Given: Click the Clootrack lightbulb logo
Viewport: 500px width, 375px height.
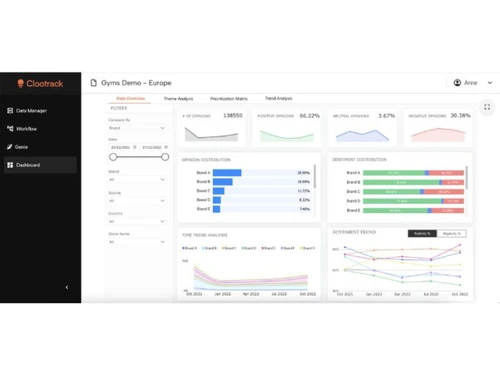Looking at the screenshot, I should pos(21,83).
